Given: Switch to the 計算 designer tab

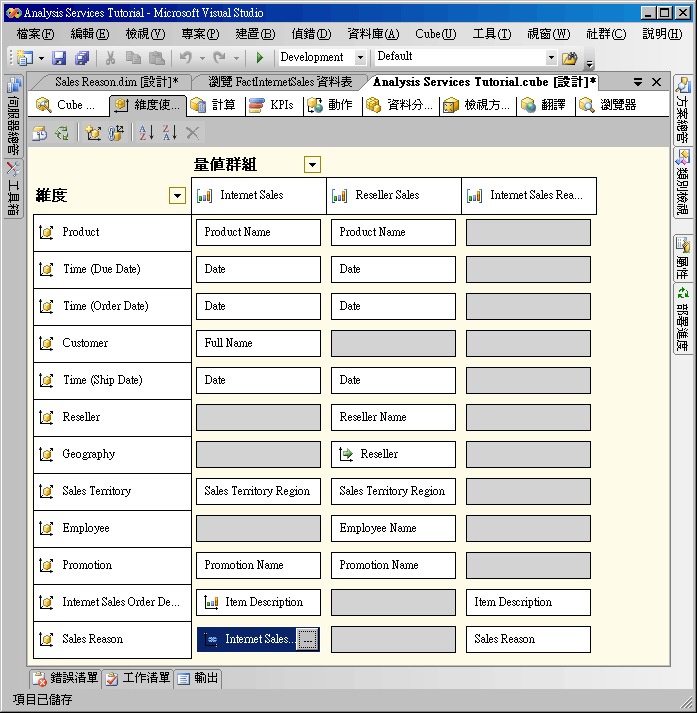Looking at the screenshot, I should (x=216, y=105).
